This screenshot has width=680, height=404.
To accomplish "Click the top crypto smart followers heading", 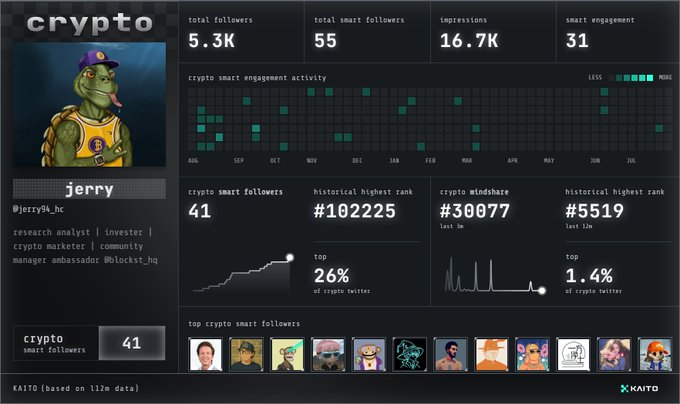I will [x=244, y=324].
